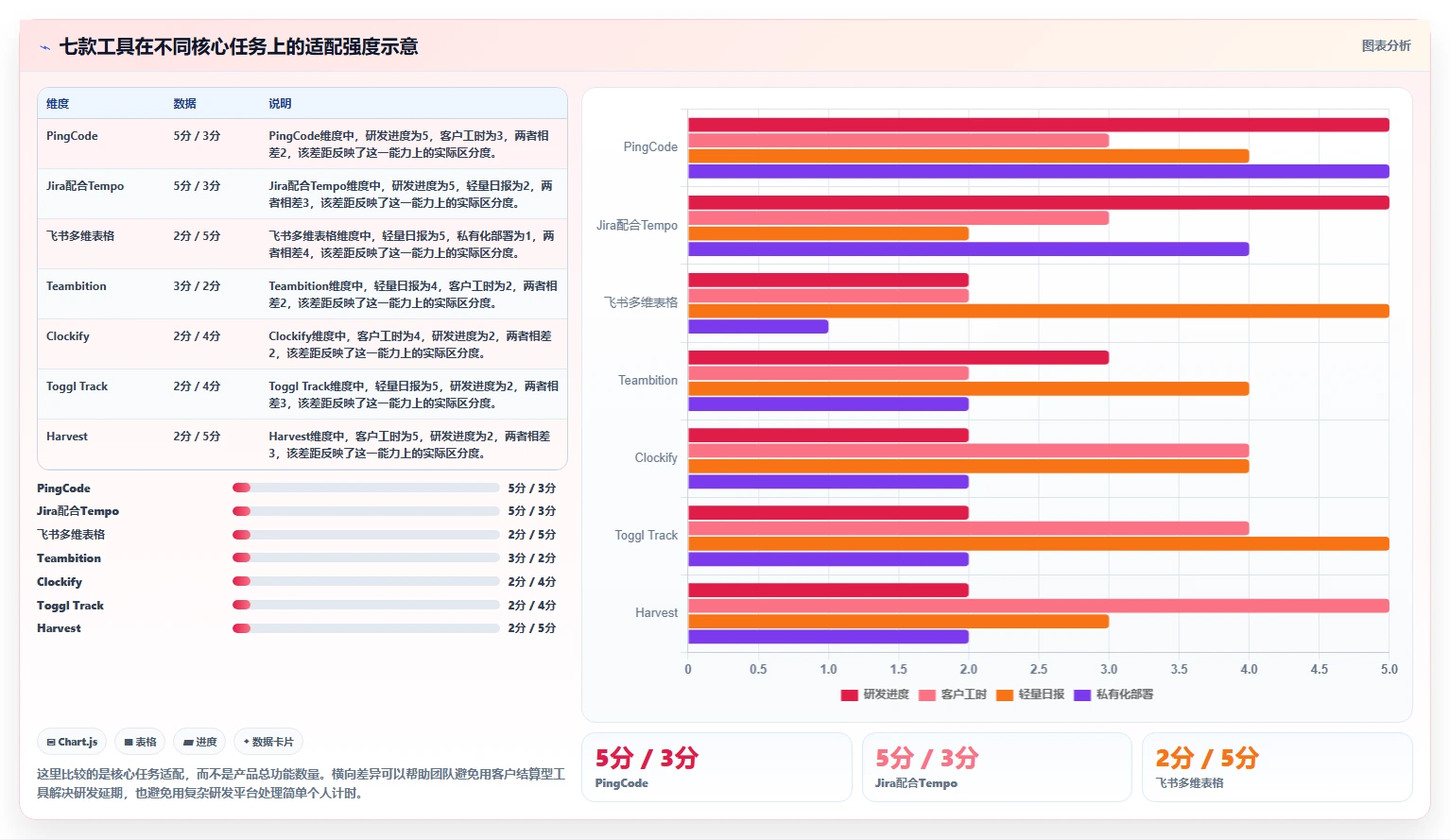Click the 飞书多维表格 progress bar in the list
Screen dimensions: 1450x840
click(366, 535)
